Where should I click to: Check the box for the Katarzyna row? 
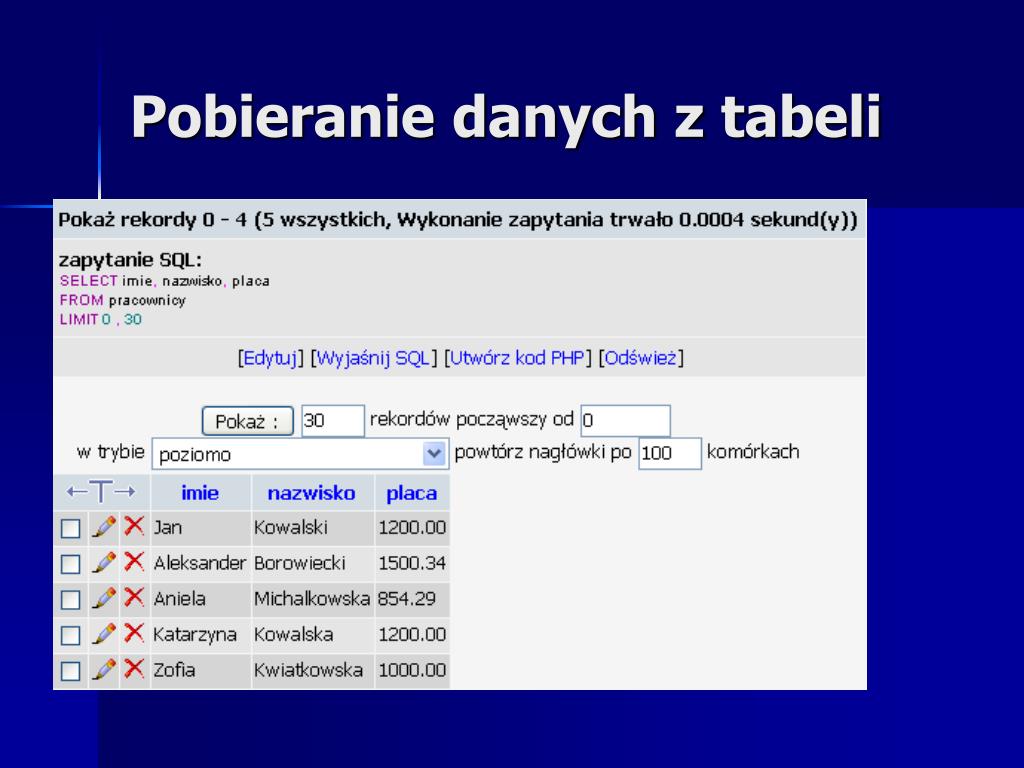click(x=71, y=635)
